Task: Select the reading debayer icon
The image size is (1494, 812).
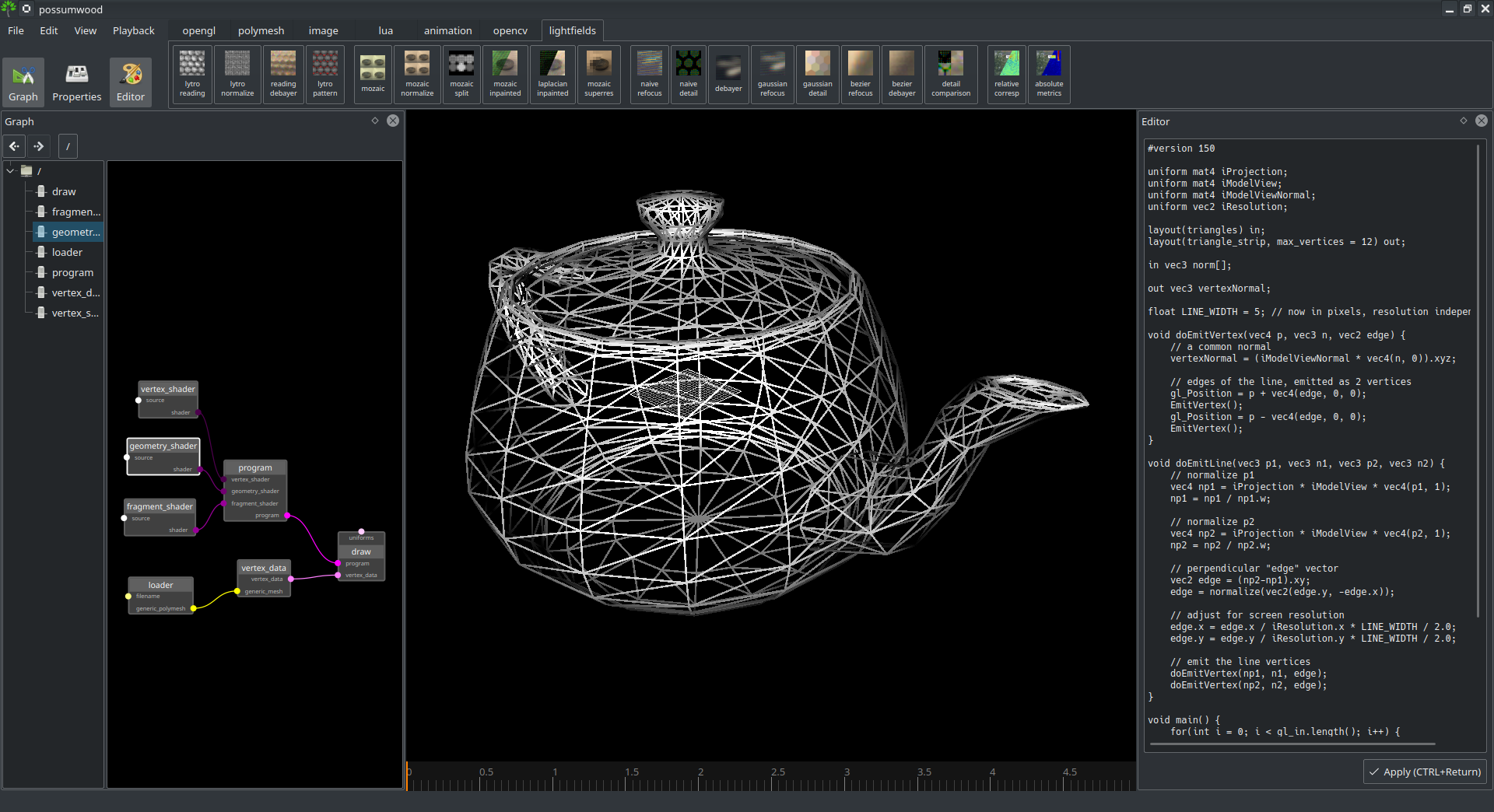Action: click(283, 74)
